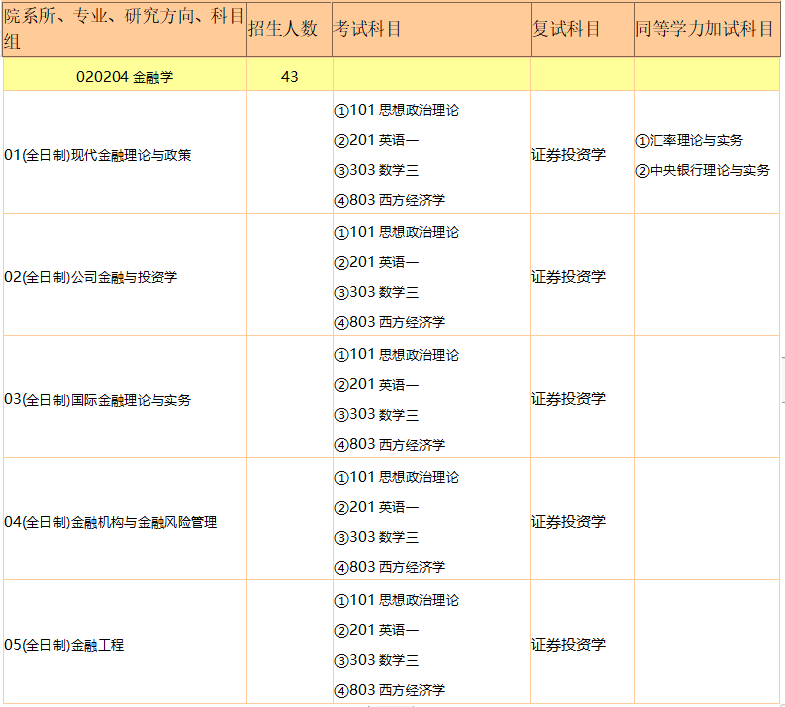Select direction 02 公司金融与投资学

91,277
